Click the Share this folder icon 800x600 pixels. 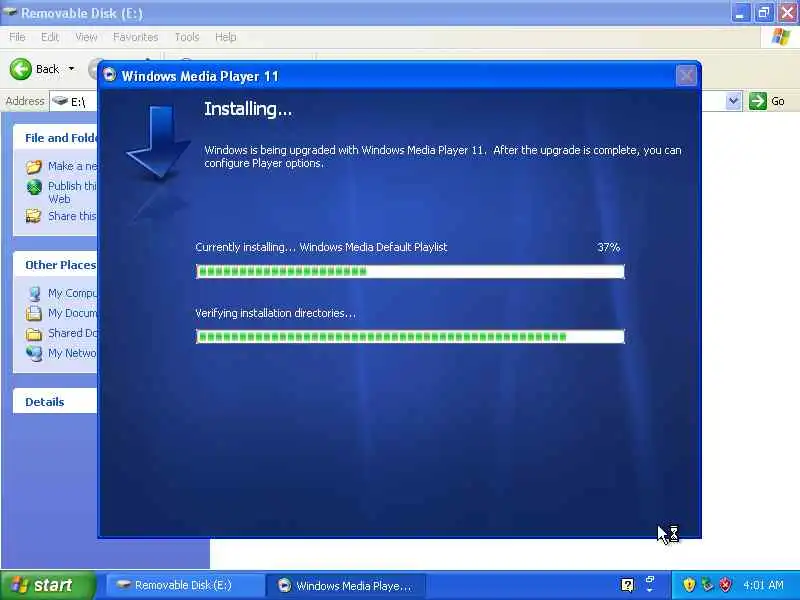pos(34,216)
